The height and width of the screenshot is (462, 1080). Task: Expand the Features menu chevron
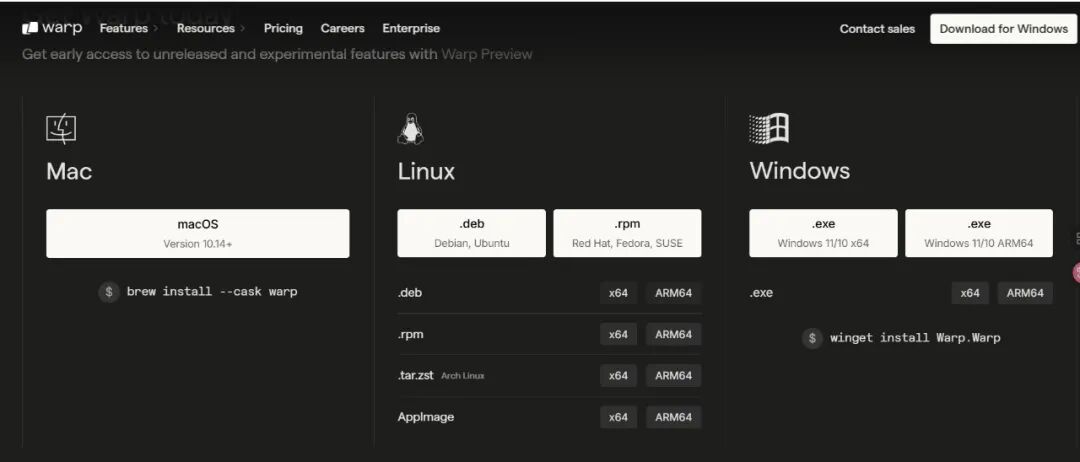pos(156,29)
